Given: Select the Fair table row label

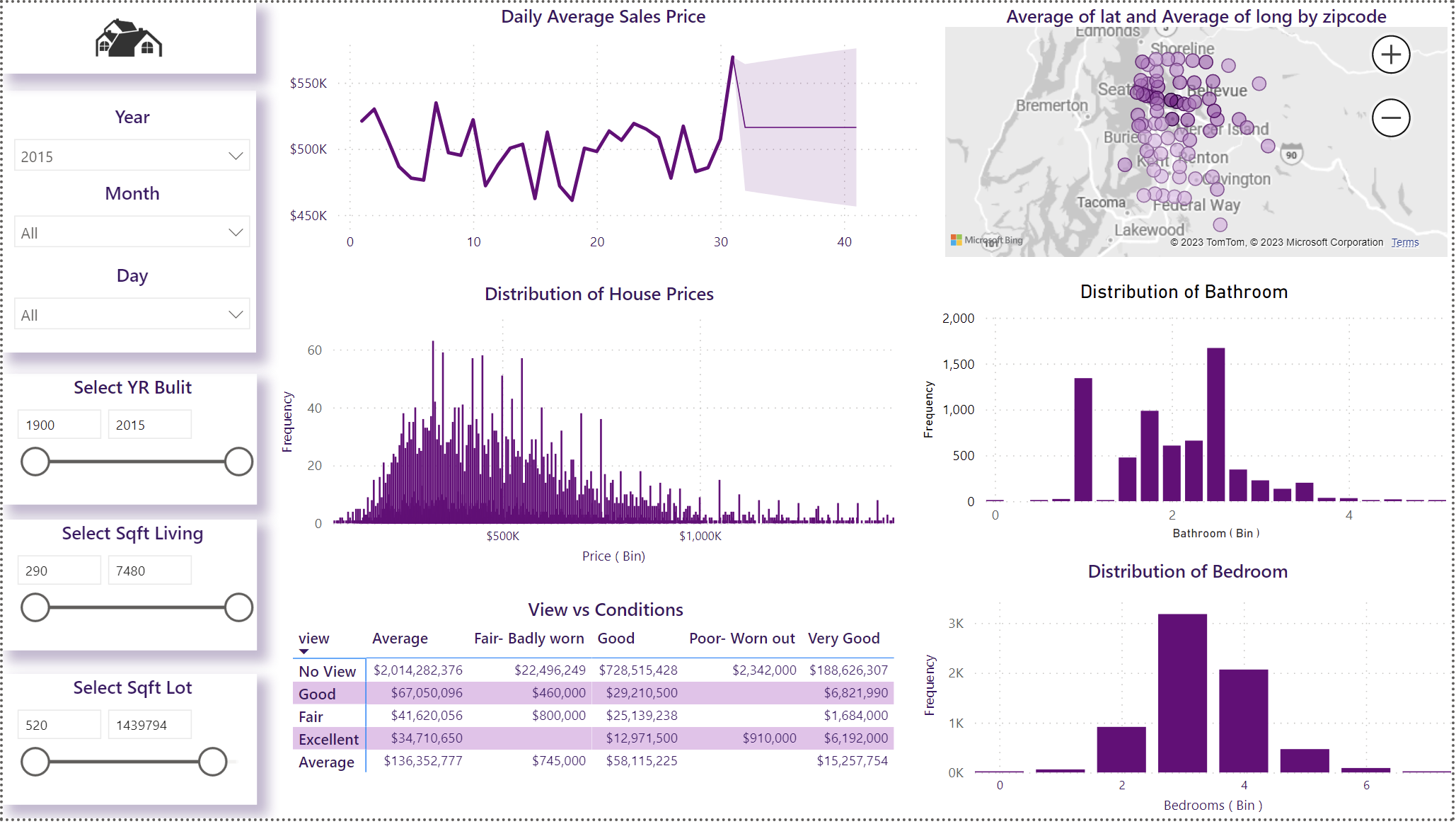Looking at the screenshot, I should [311, 716].
